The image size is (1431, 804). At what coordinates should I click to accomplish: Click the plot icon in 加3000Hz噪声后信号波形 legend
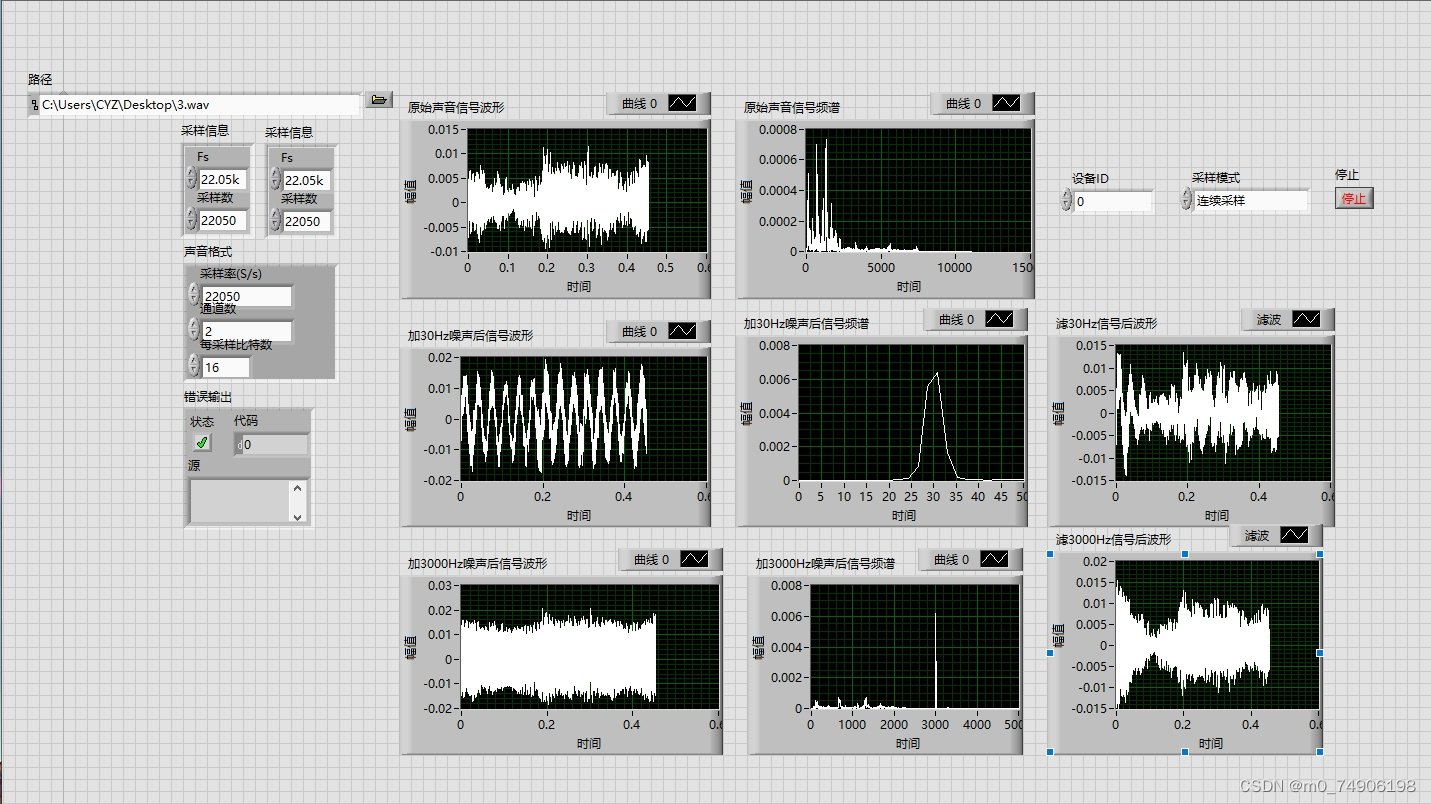(x=694, y=559)
